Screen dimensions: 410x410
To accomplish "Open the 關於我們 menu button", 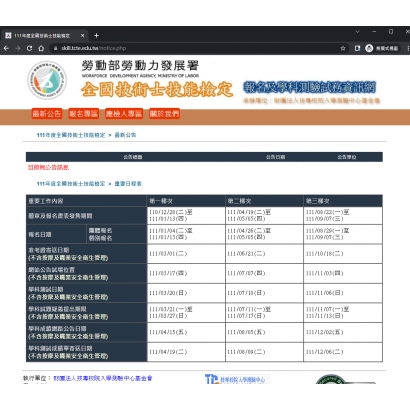I will pos(164,114).
